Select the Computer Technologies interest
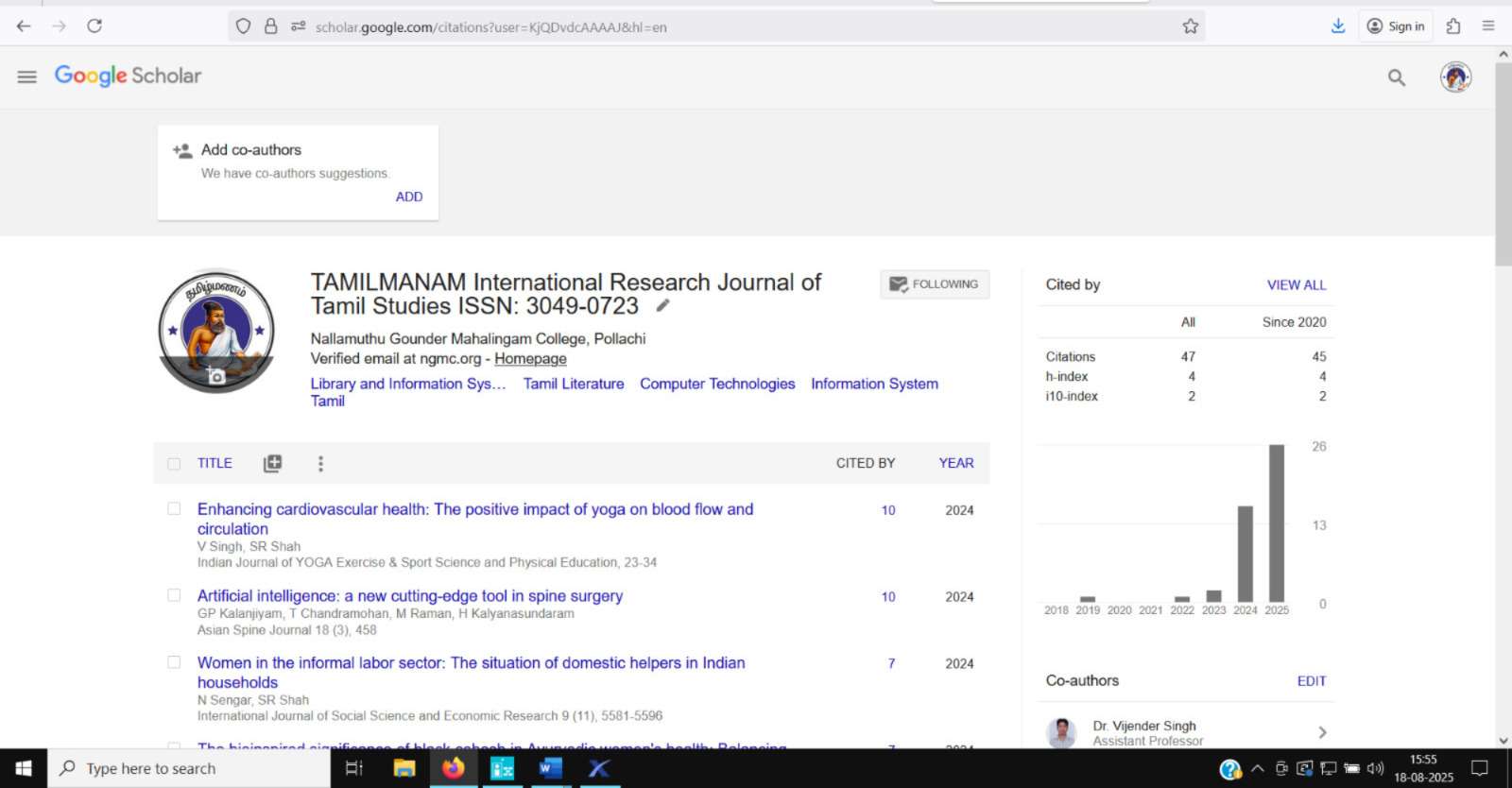Screen dimensions: 1512x788 717,384
